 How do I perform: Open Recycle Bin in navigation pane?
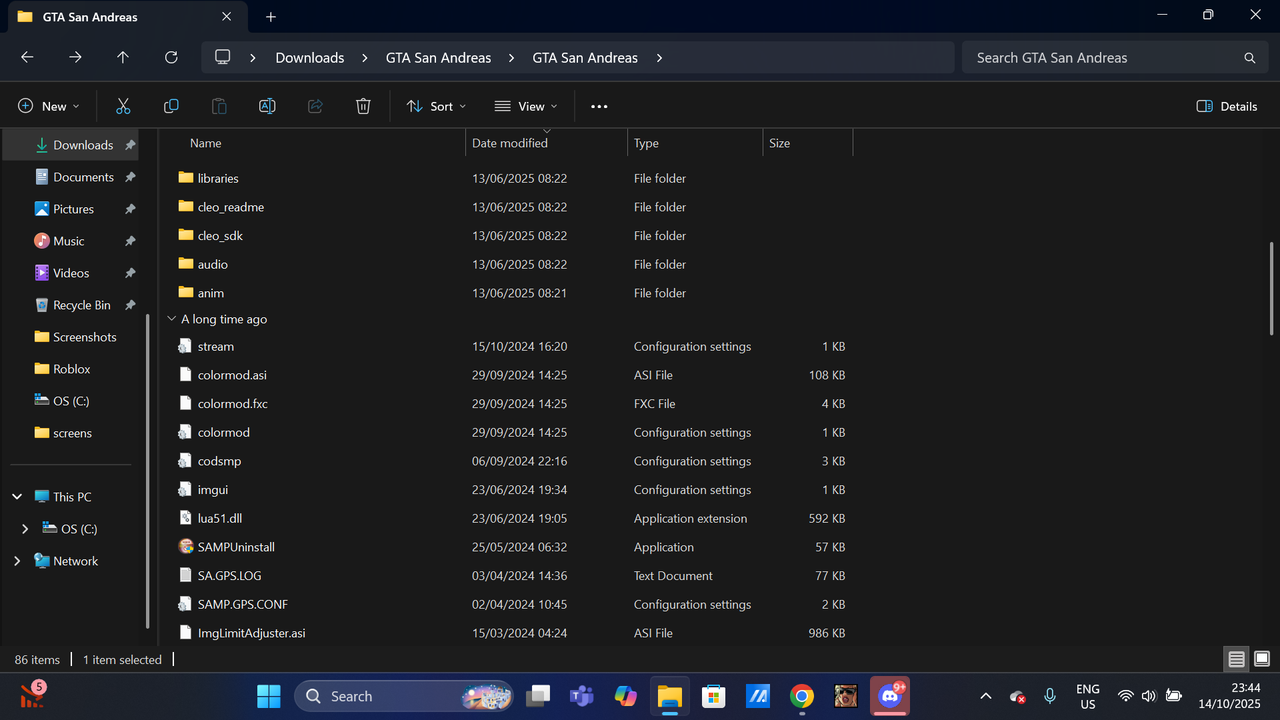[x=81, y=305]
